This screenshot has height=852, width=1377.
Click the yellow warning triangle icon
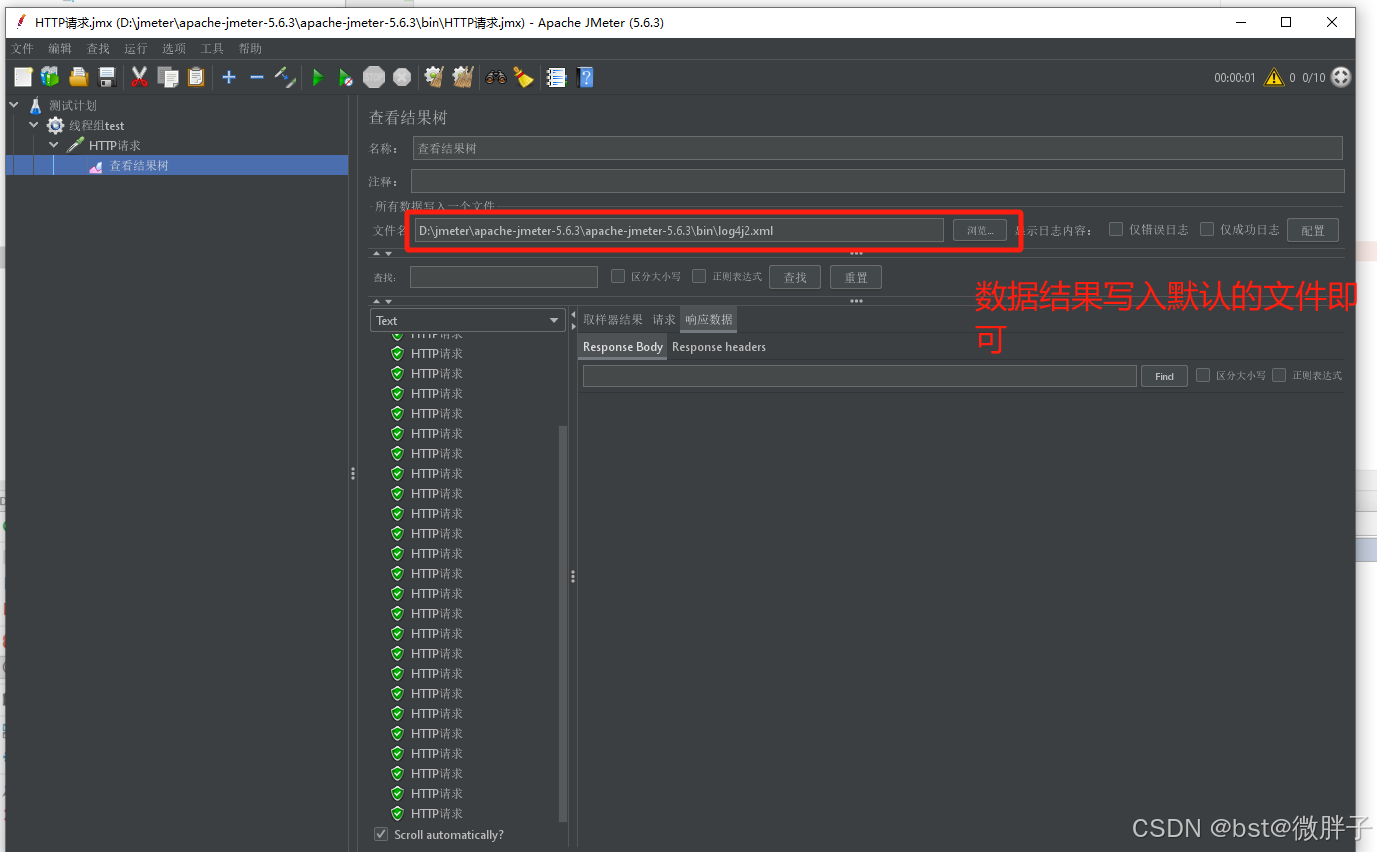(x=1273, y=77)
